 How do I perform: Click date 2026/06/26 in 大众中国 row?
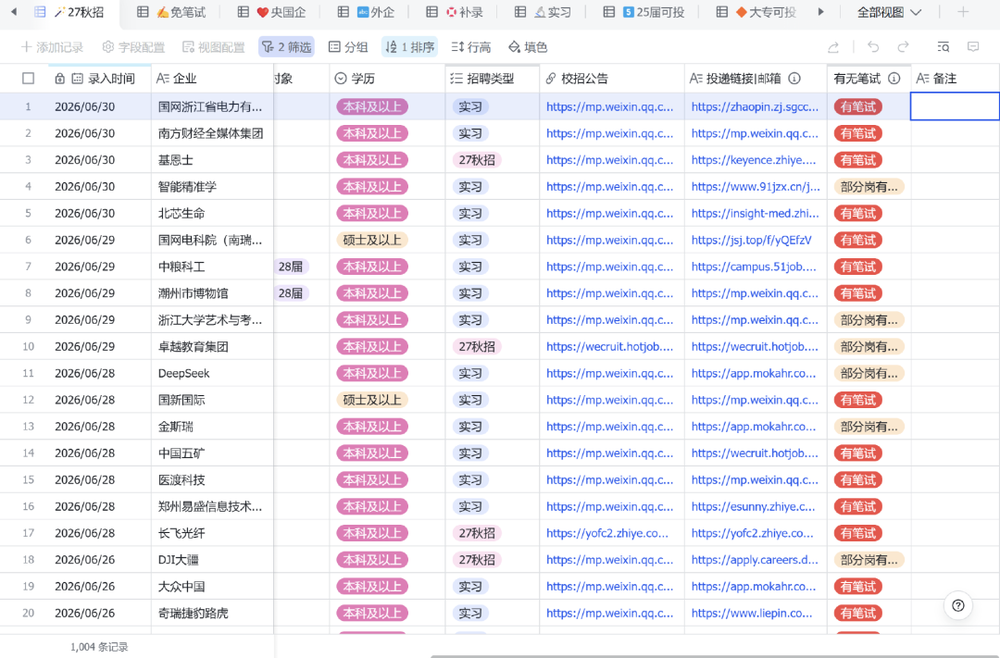pyautogui.click(x=85, y=587)
